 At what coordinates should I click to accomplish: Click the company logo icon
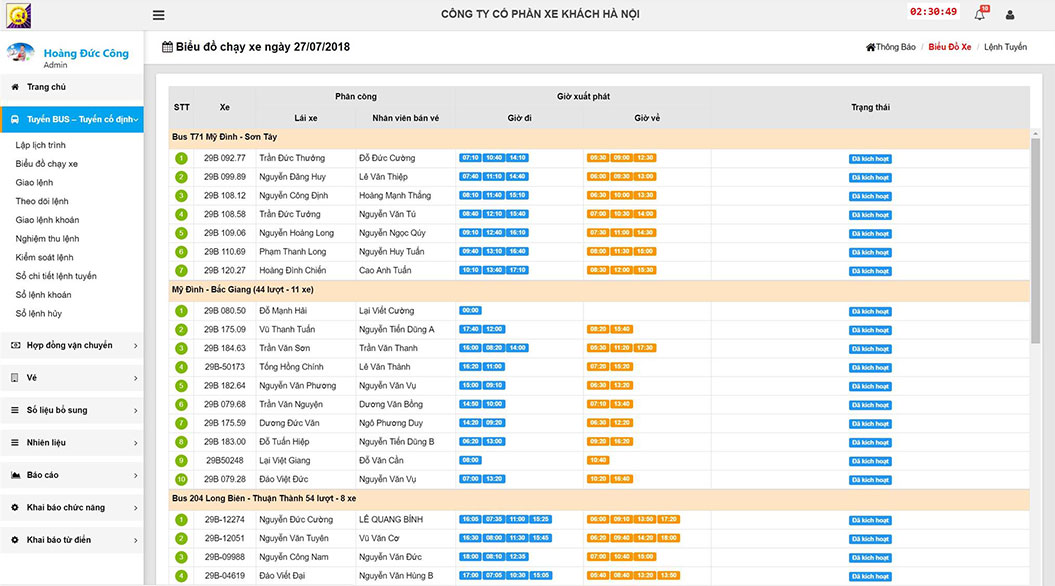(18, 15)
